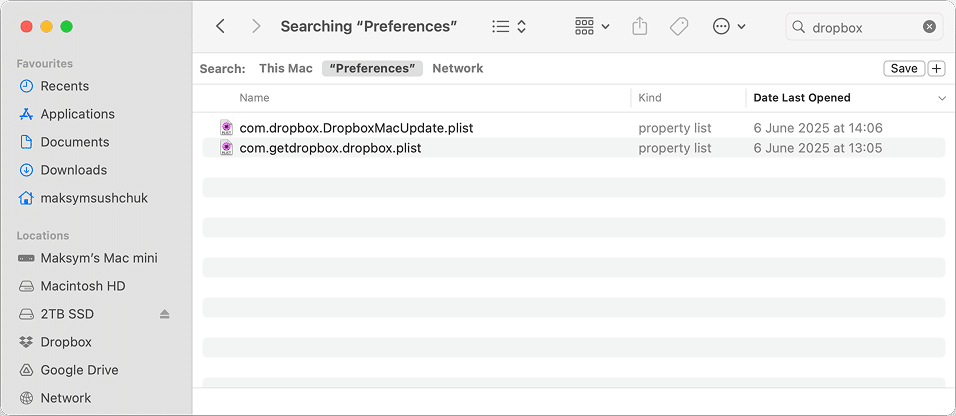
Task: Click date 6 June 2025 at 13:05
Action: tap(818, 148)
